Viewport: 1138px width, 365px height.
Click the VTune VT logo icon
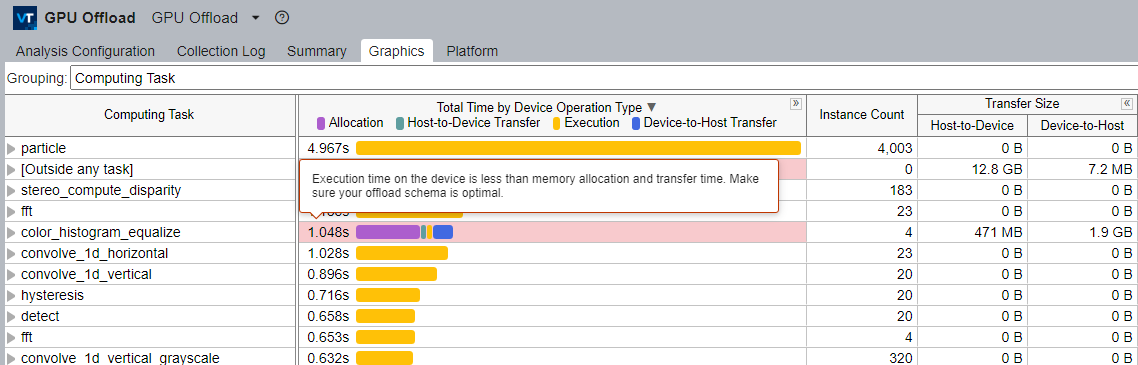(25, 18)
